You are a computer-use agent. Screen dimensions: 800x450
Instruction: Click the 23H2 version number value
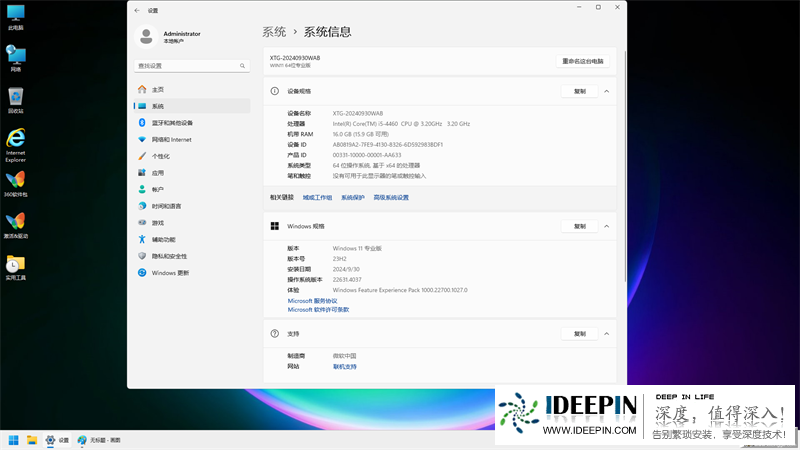(x=339, y=259)
